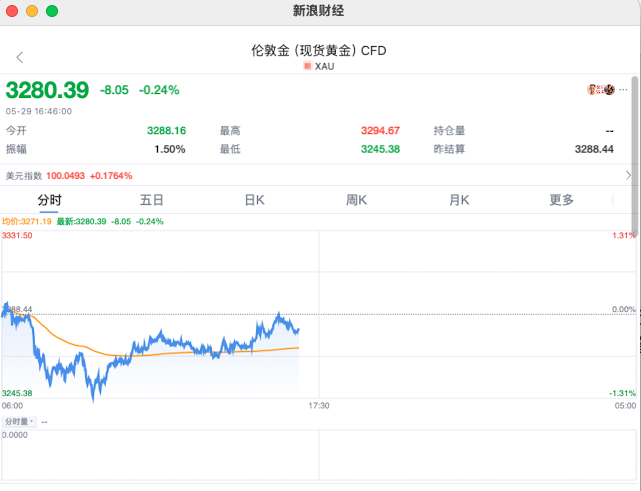The height and width of the screenshot is (491, 641).
Task: Click the 06:00 time axis label
Action: (x=12, y=406)
